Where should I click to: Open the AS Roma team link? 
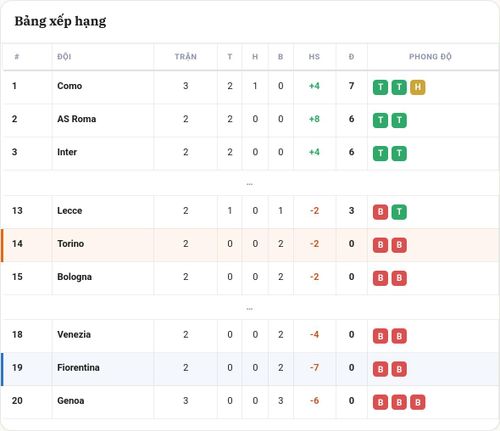pos(77,119)
